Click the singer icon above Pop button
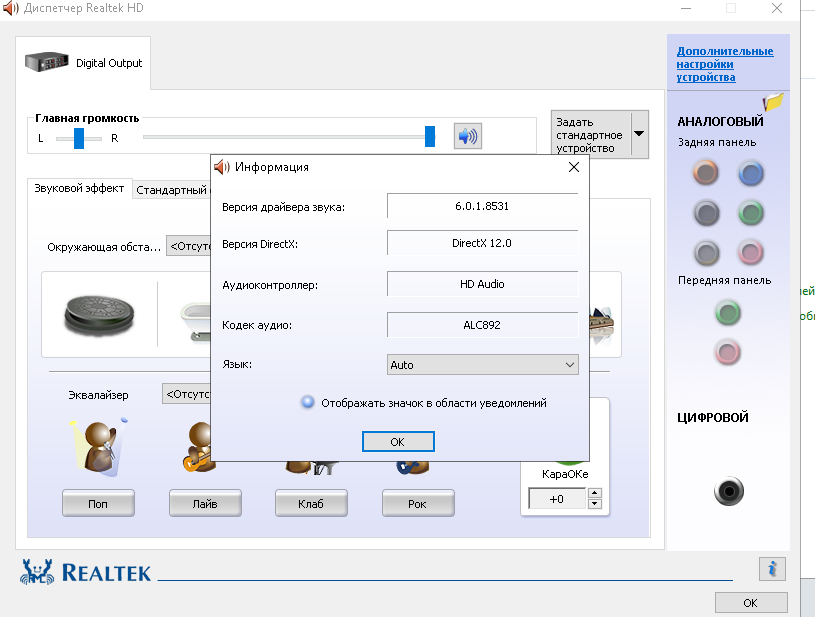The height and width of the screenshot is (617, 815). coord(99,447)
